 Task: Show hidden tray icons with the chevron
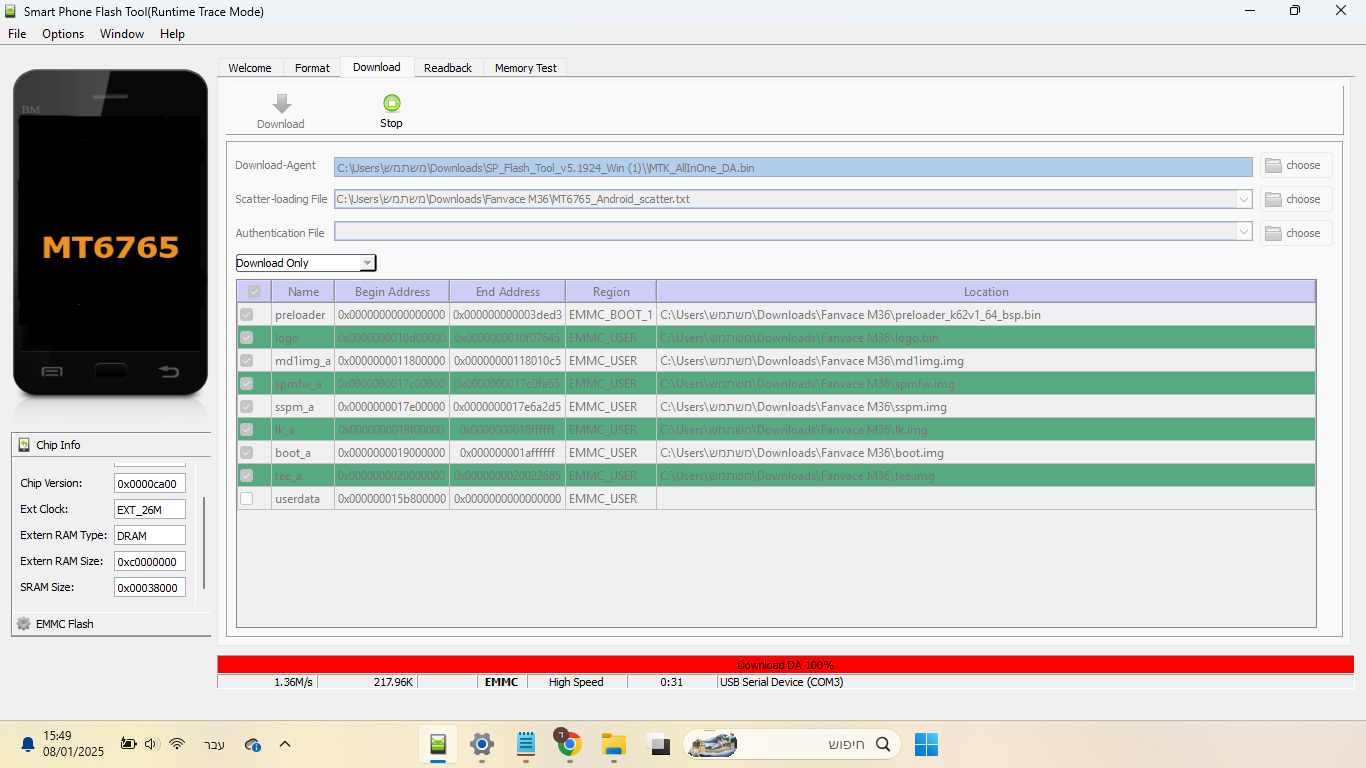(x=285, y=744)
